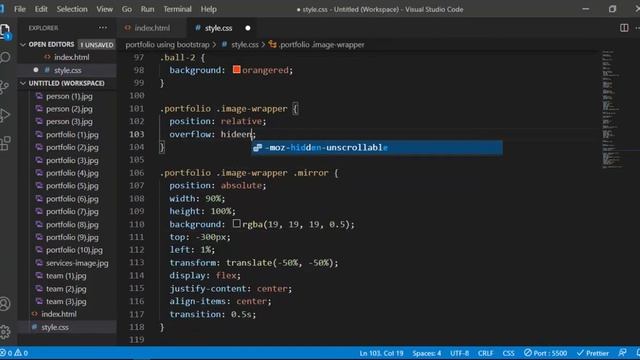
Task: Click the split editor icon
Action: tap(624, 28)
